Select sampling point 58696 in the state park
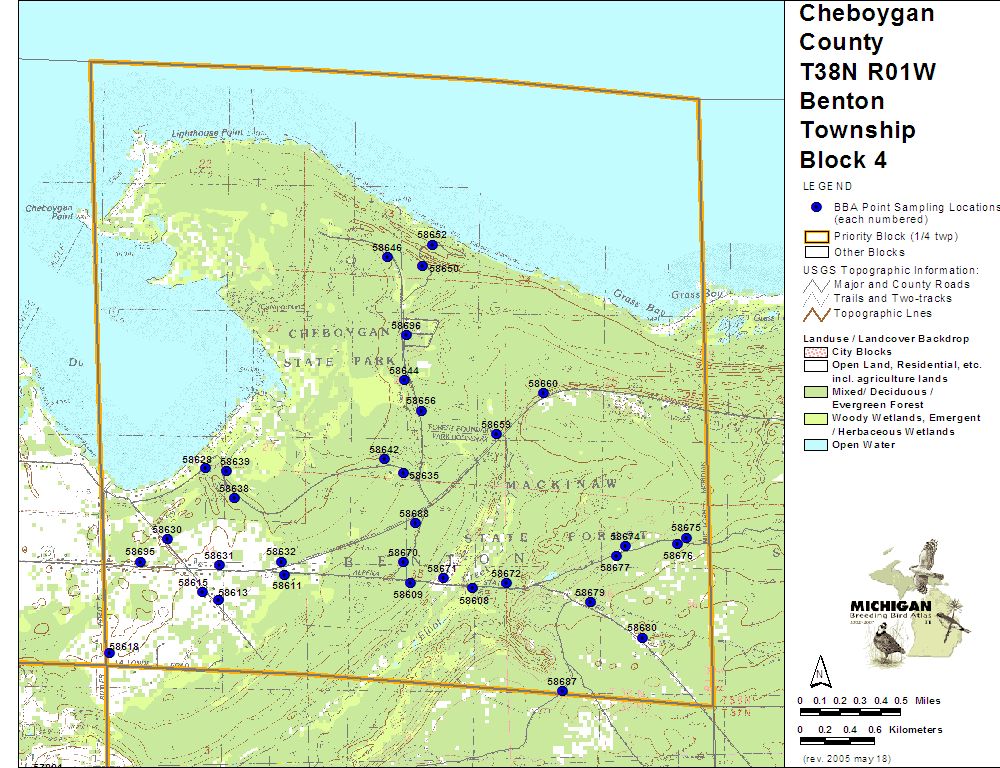The width and height of the screenshot is (1000, 768). click(406, 335)
